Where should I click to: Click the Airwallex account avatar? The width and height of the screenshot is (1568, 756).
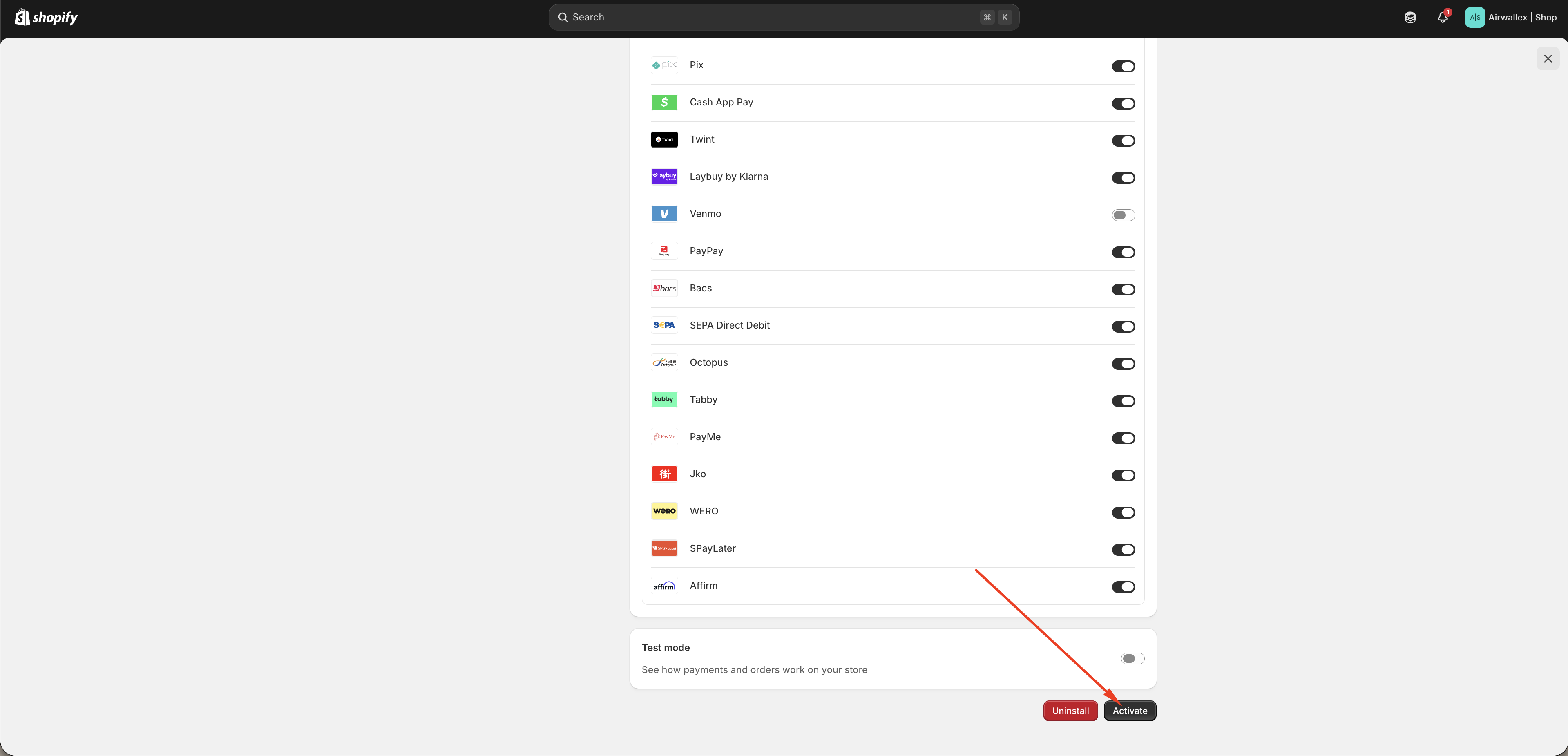tap(1475, 17)
